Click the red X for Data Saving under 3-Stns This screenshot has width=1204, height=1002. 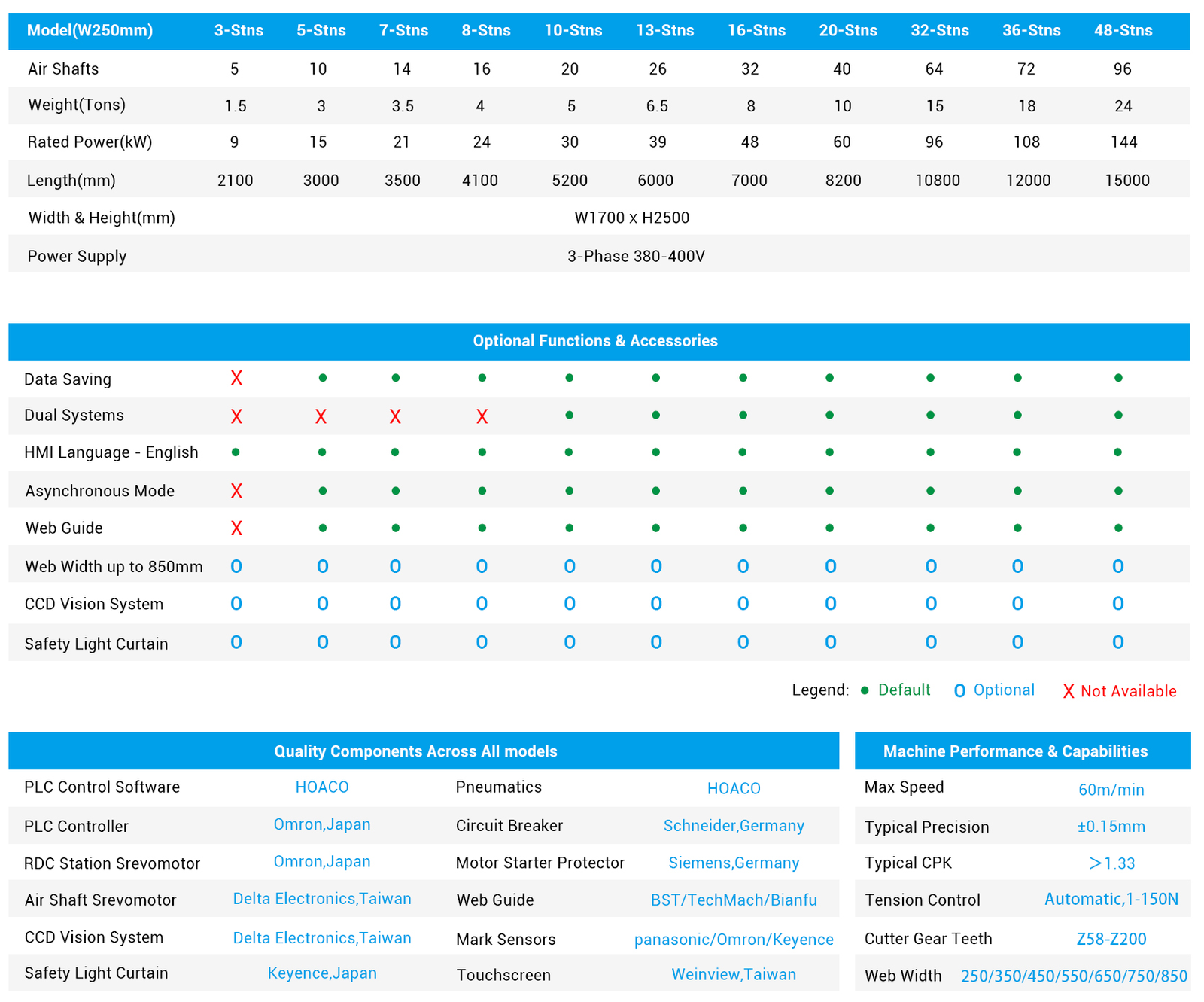coord(236,378)
